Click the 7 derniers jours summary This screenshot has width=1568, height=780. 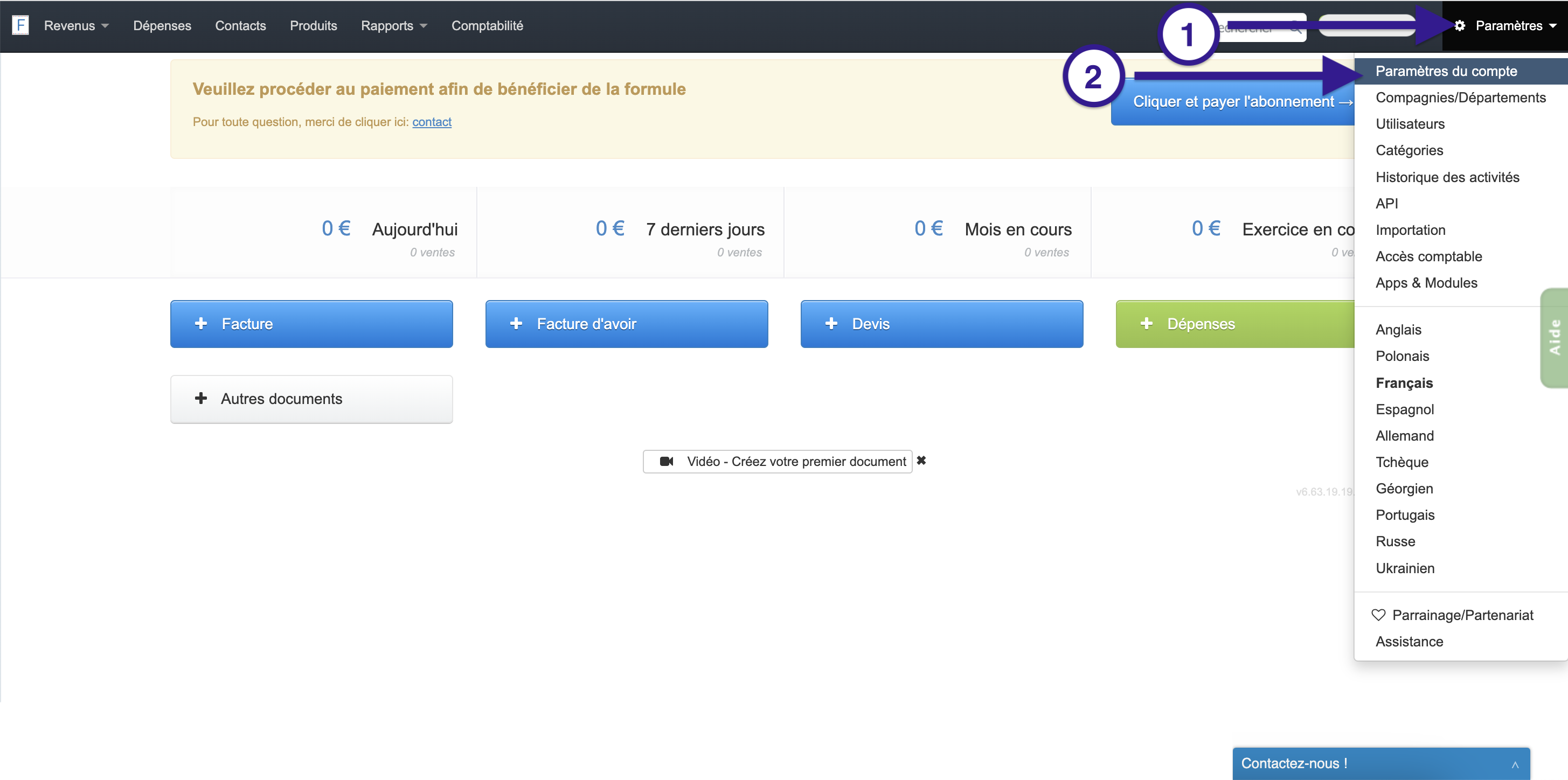click(630, 232)
